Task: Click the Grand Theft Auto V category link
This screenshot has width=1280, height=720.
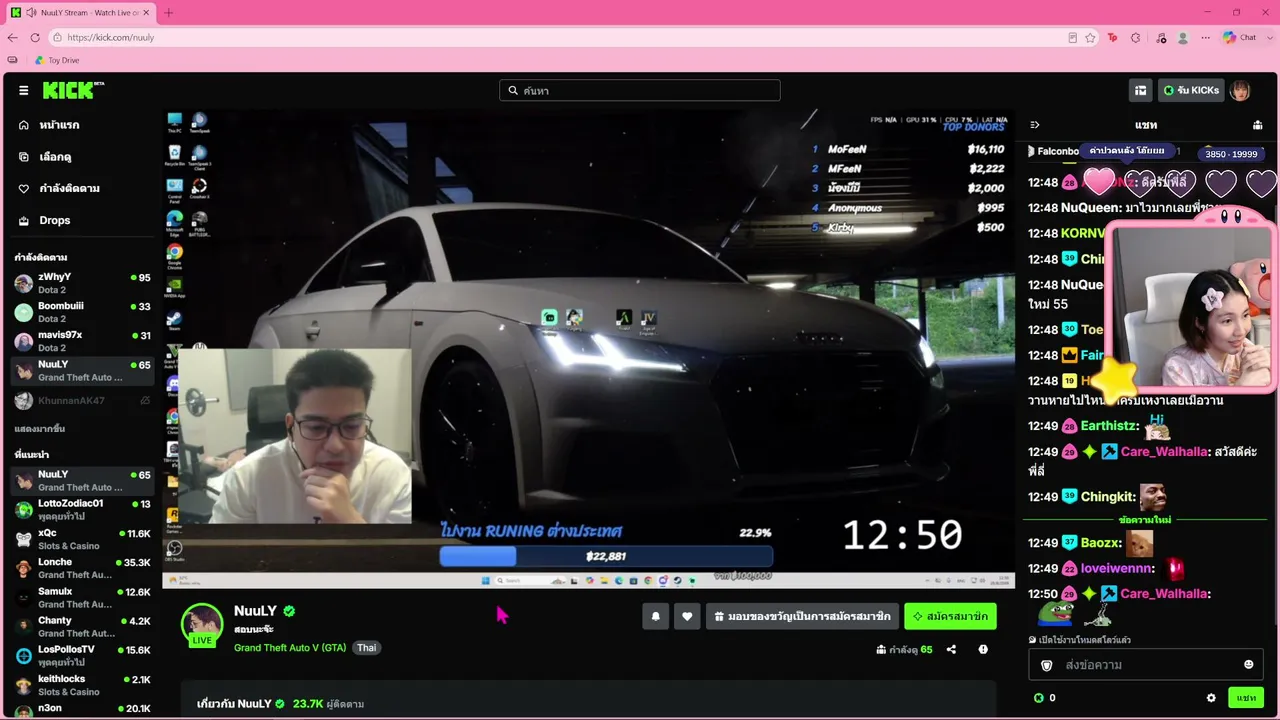Action: click(x=290, y=648)
